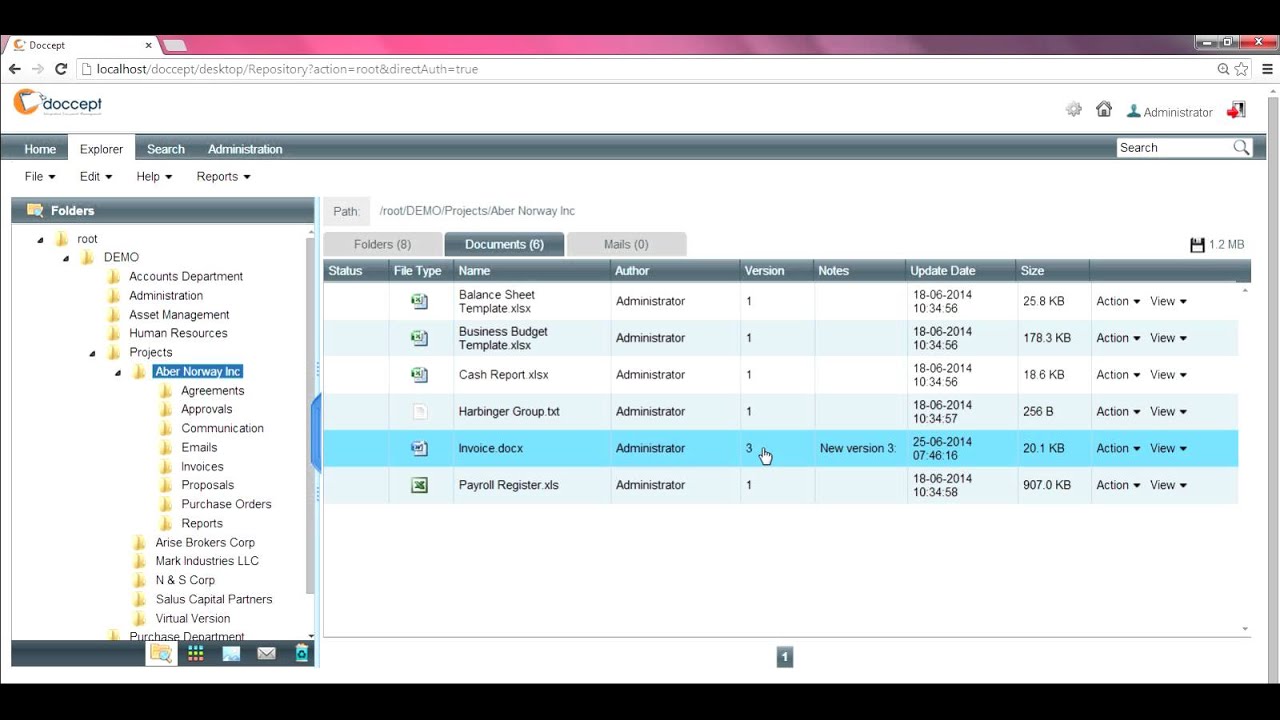Open settings via the gear icon
Screen dimensions: 1280x720
[1074, 110]
